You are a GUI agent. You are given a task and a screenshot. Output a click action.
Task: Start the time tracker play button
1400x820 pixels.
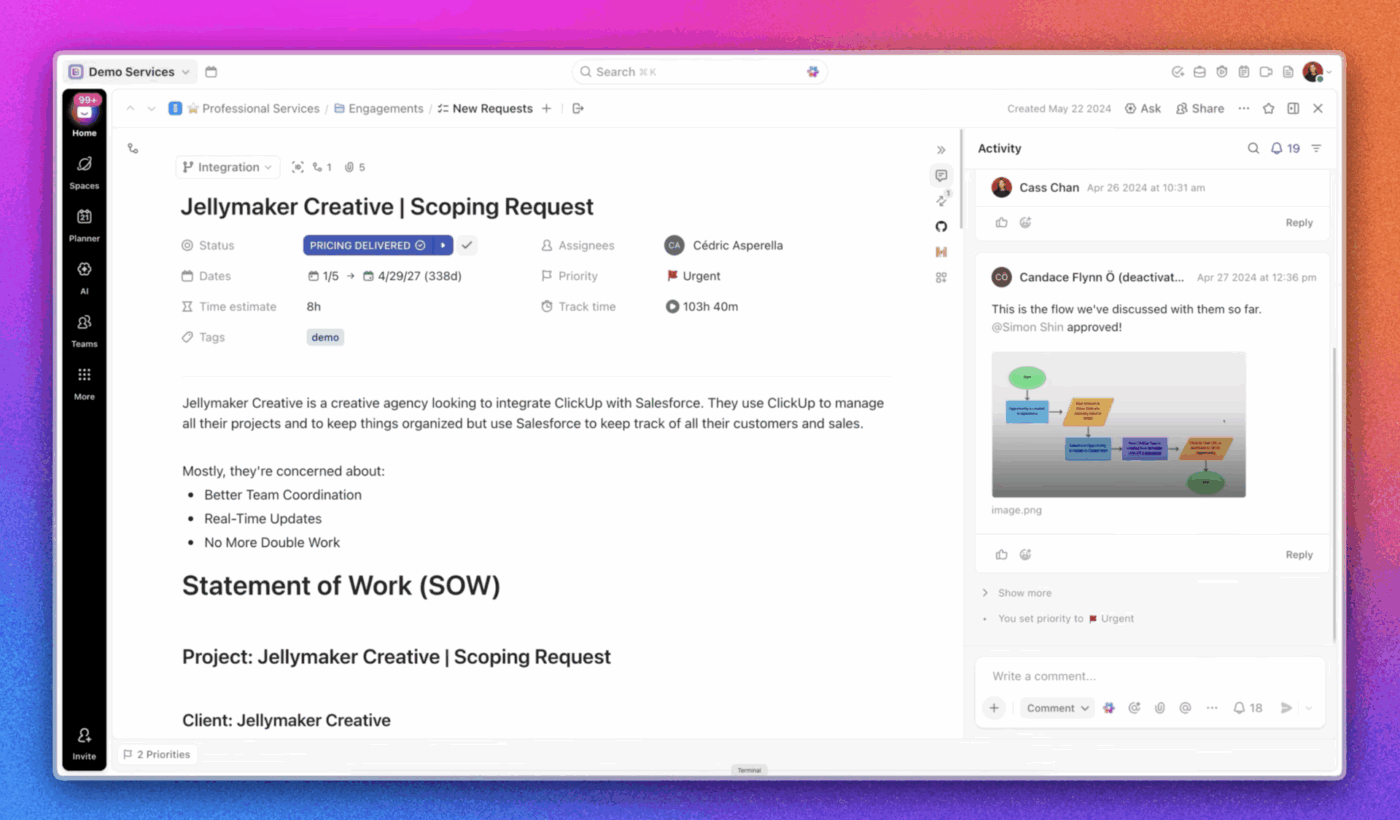672,307
